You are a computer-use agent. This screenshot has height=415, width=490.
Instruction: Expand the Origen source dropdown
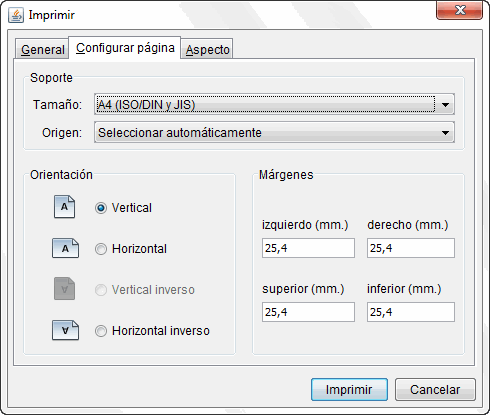click(274, 132)
